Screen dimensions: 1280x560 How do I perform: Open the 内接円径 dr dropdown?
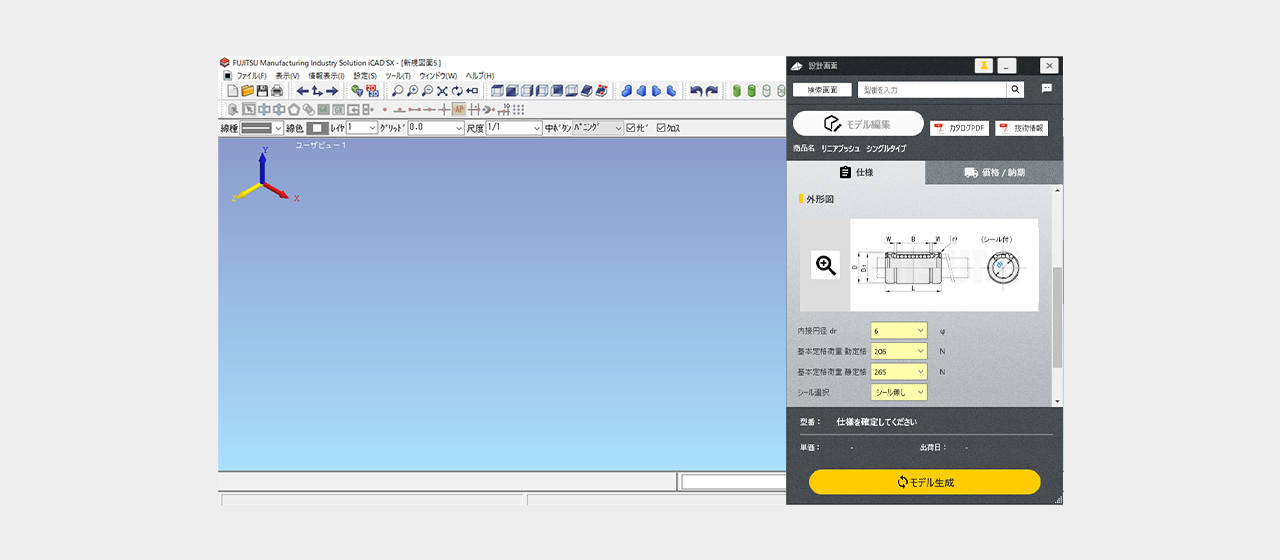[899, 331]
